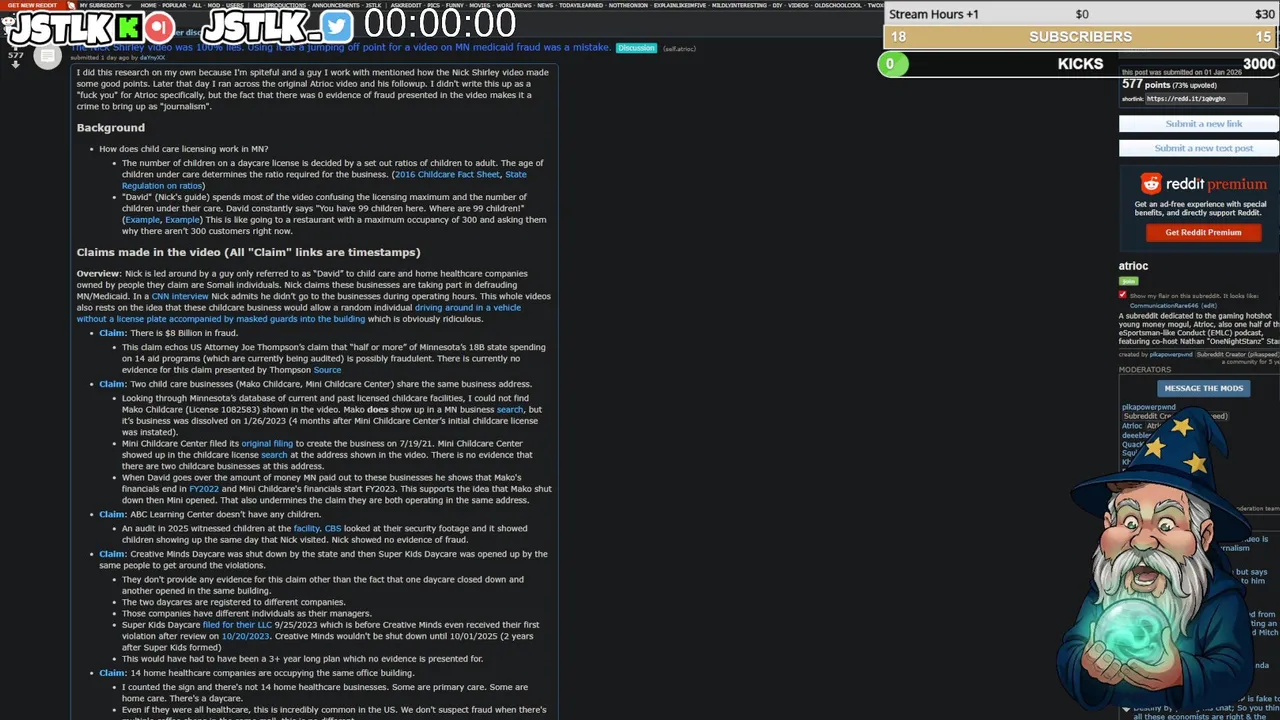This screenshot has height=720, width=1280.
Task: Open the 'facility' audit link
Action: (306, 528)
